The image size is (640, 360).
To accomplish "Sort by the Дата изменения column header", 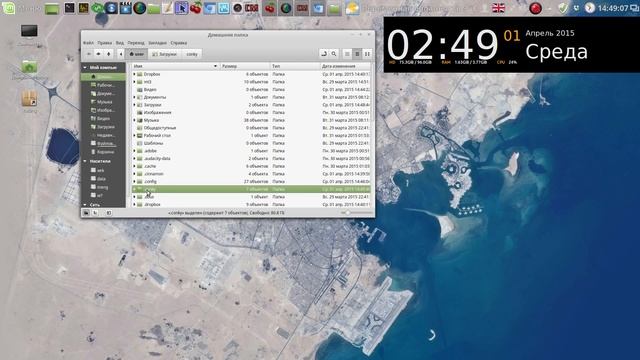I will (345, 66).
